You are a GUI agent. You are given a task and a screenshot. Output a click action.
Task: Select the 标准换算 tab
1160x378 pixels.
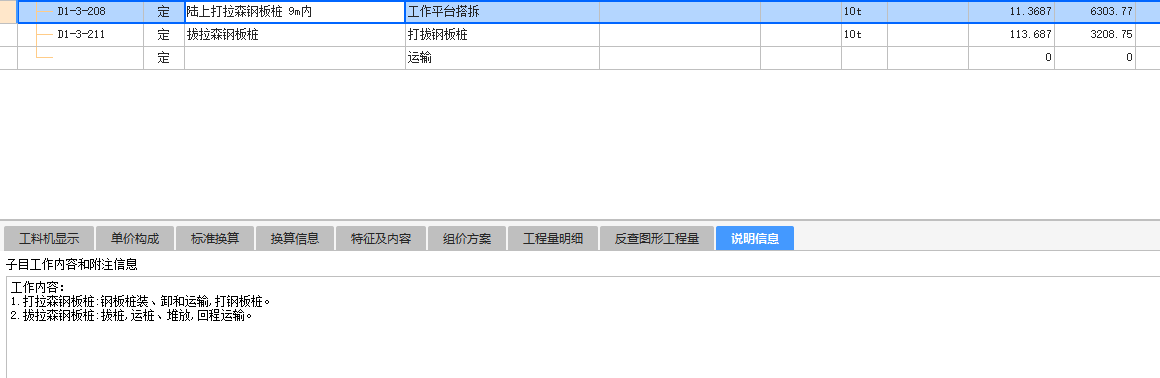(215, 238)
